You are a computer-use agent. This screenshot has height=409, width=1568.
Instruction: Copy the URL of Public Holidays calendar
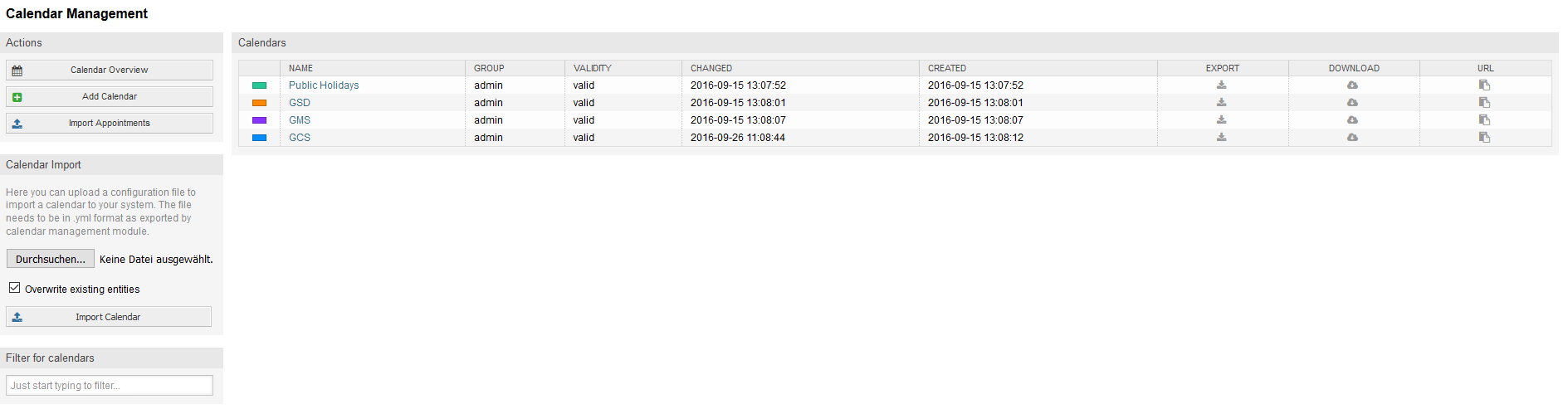coord(1484,85)
